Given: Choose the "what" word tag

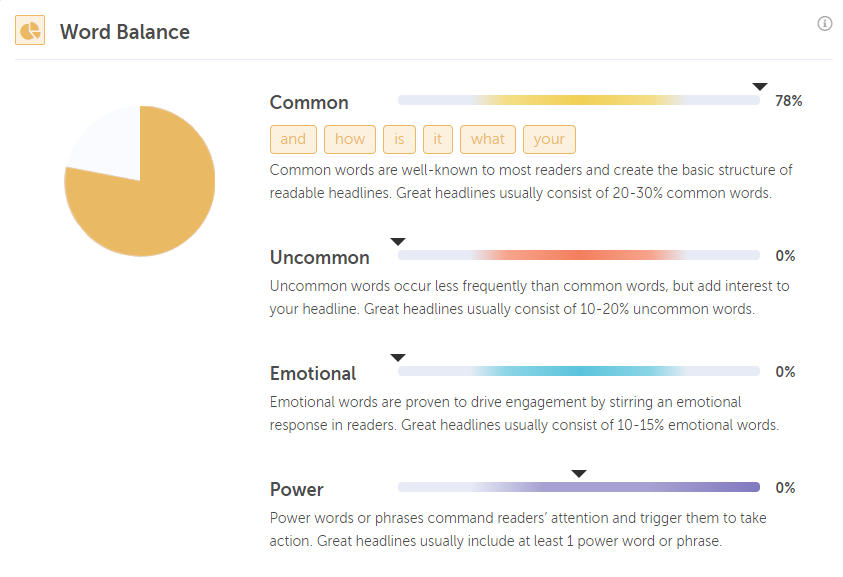Looking at the screenshot, I should [x=488, y=139].
